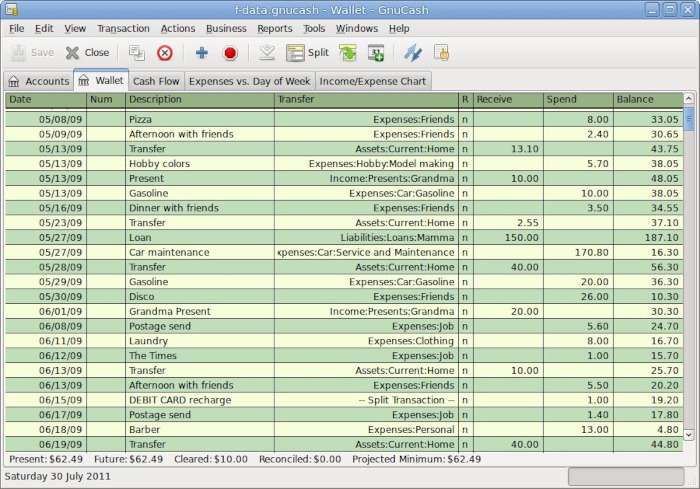The height and width of the screenshot is (489, 700).
Task: Click the Hobby colors description cell
Action: pyautogui.click(x=200, y=164)
